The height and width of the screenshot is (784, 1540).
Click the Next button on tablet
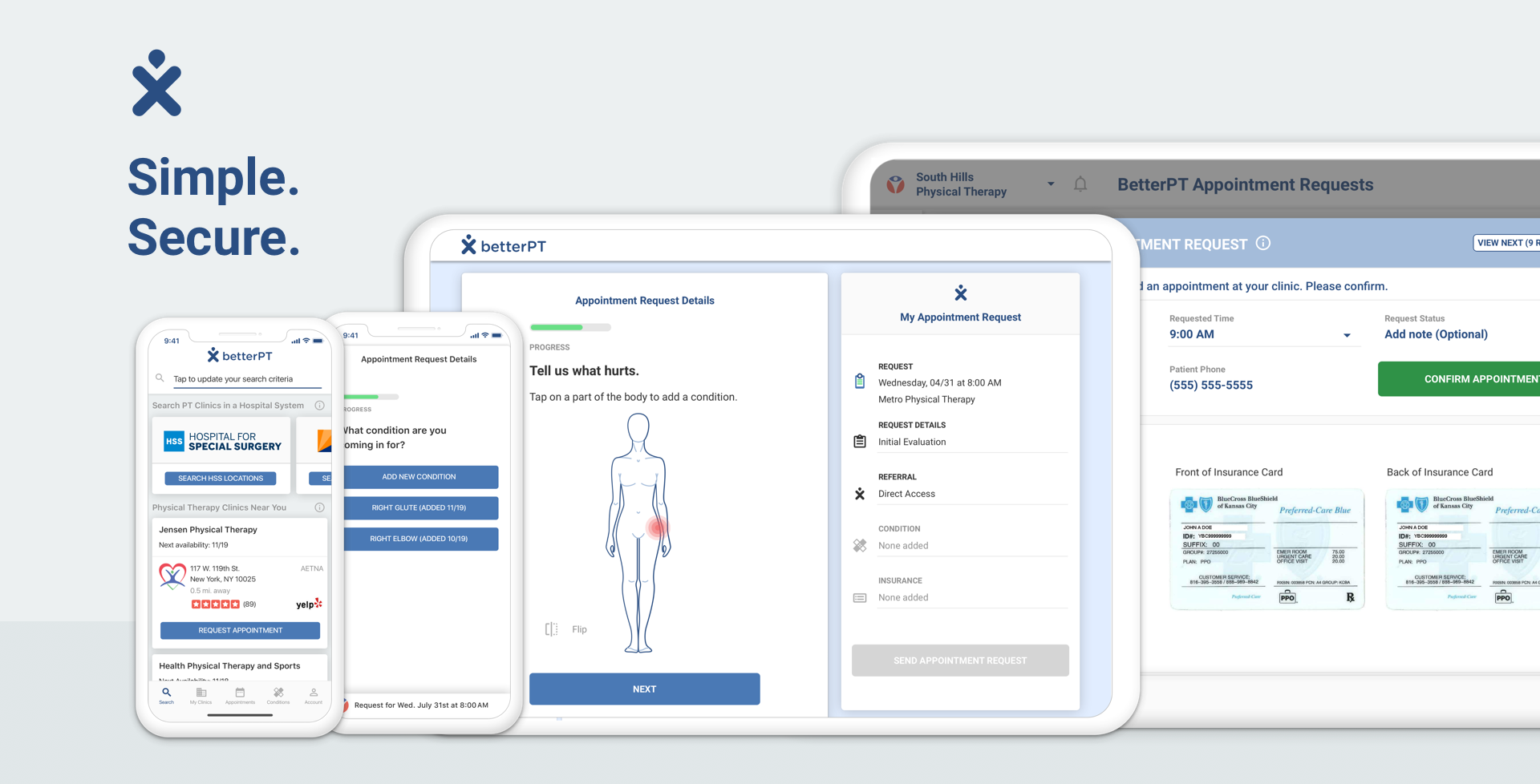coord(644,689)
